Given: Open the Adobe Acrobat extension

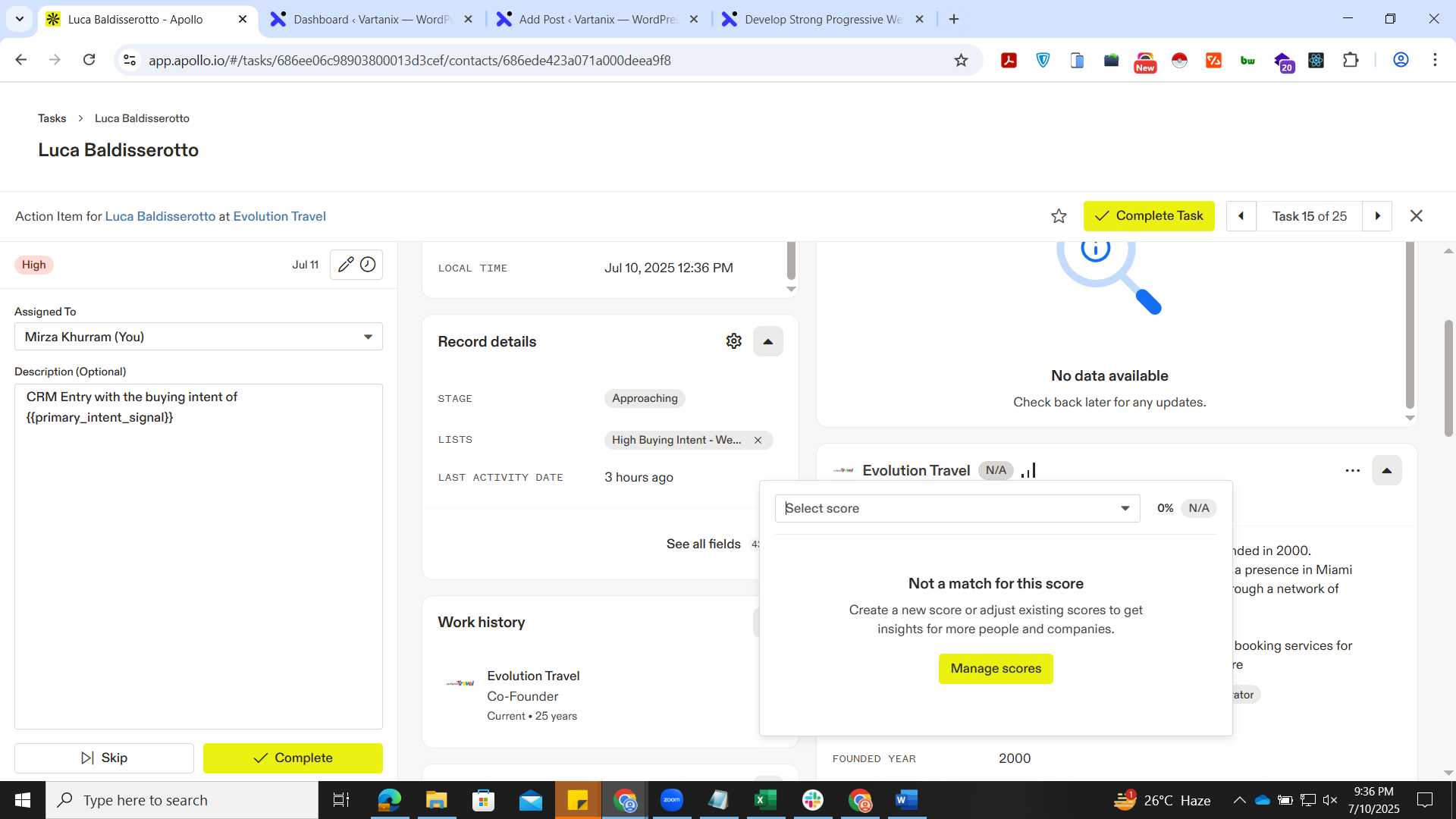Looking at the screenshot, I should tap(1009, 60).
